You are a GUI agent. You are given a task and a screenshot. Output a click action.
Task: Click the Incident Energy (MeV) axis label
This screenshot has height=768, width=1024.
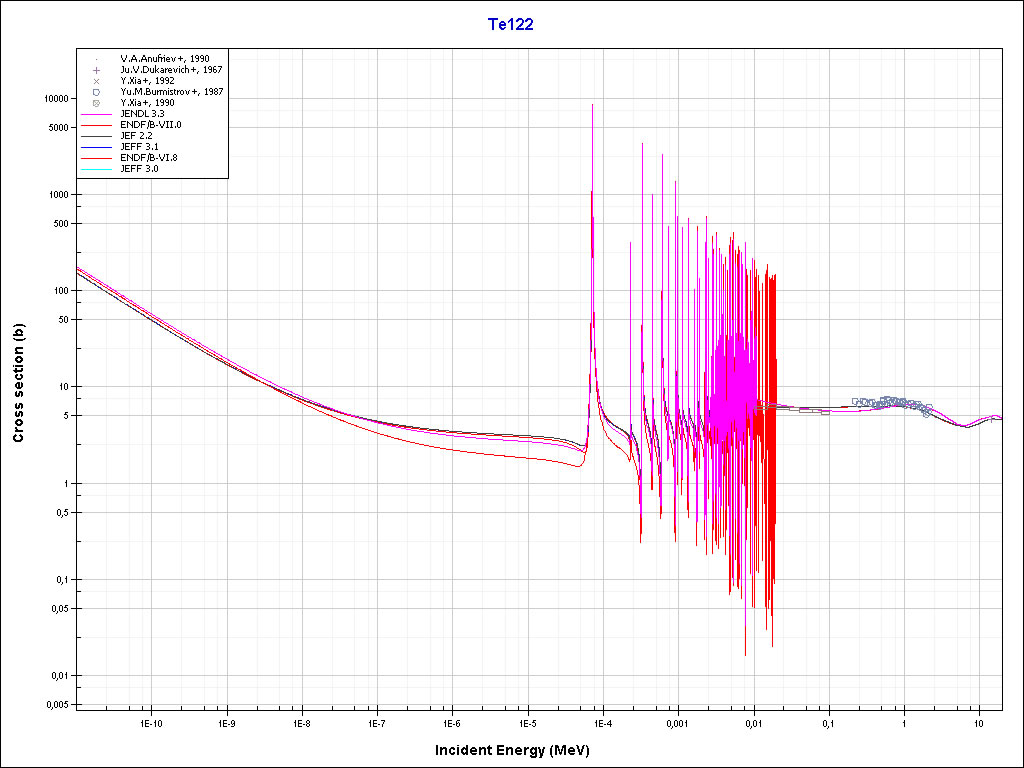(519, 750)
